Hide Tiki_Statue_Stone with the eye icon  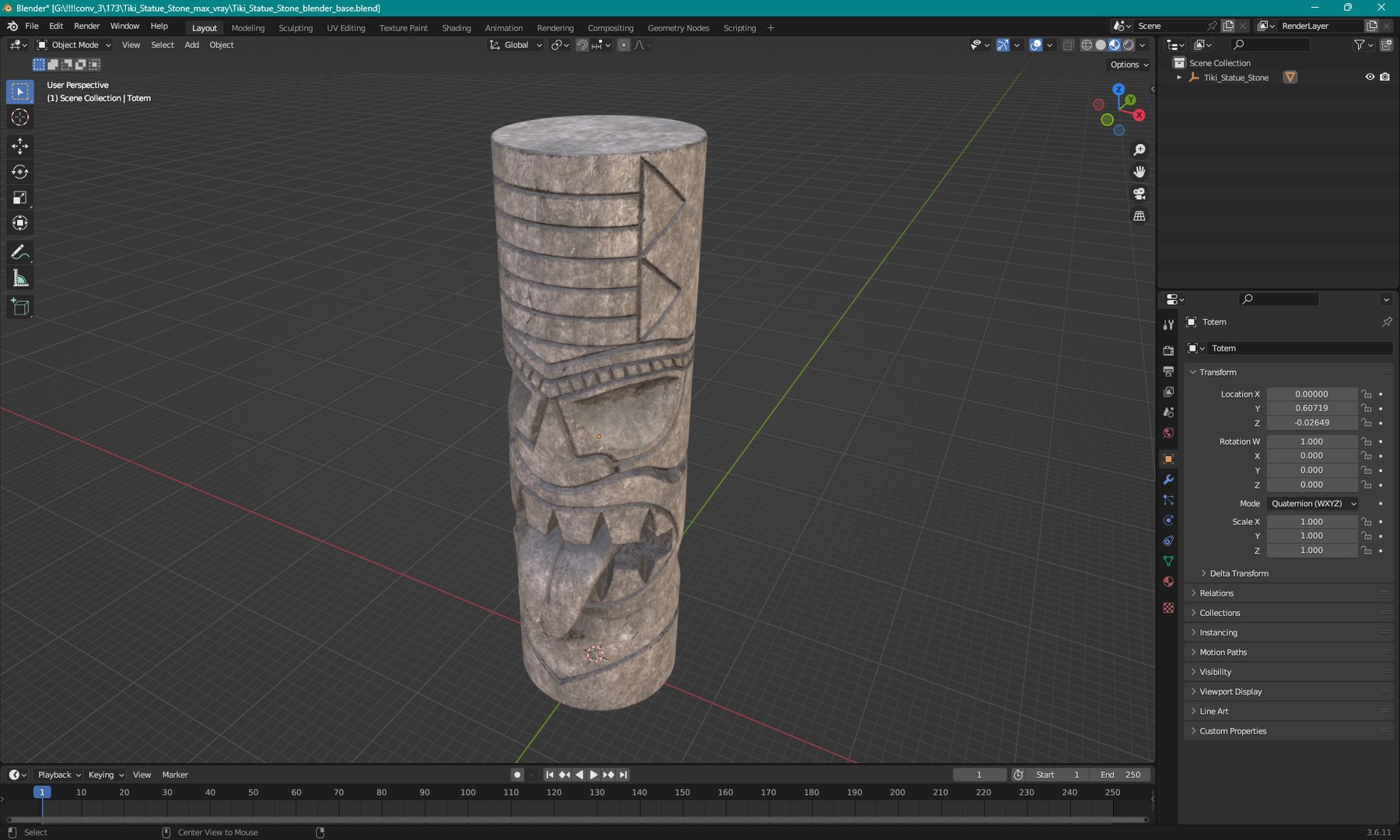1370,77
